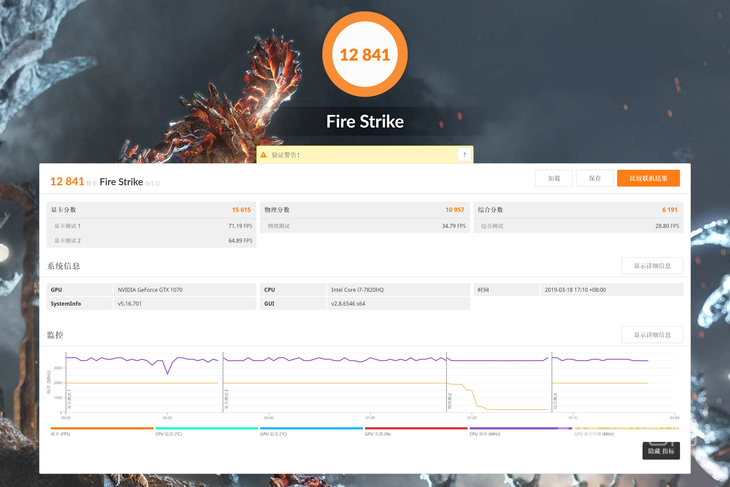Click the 2019-03-18 17:10 timestamp
The height and width of the screenshot is (487, 730).
tap(575, 290)
